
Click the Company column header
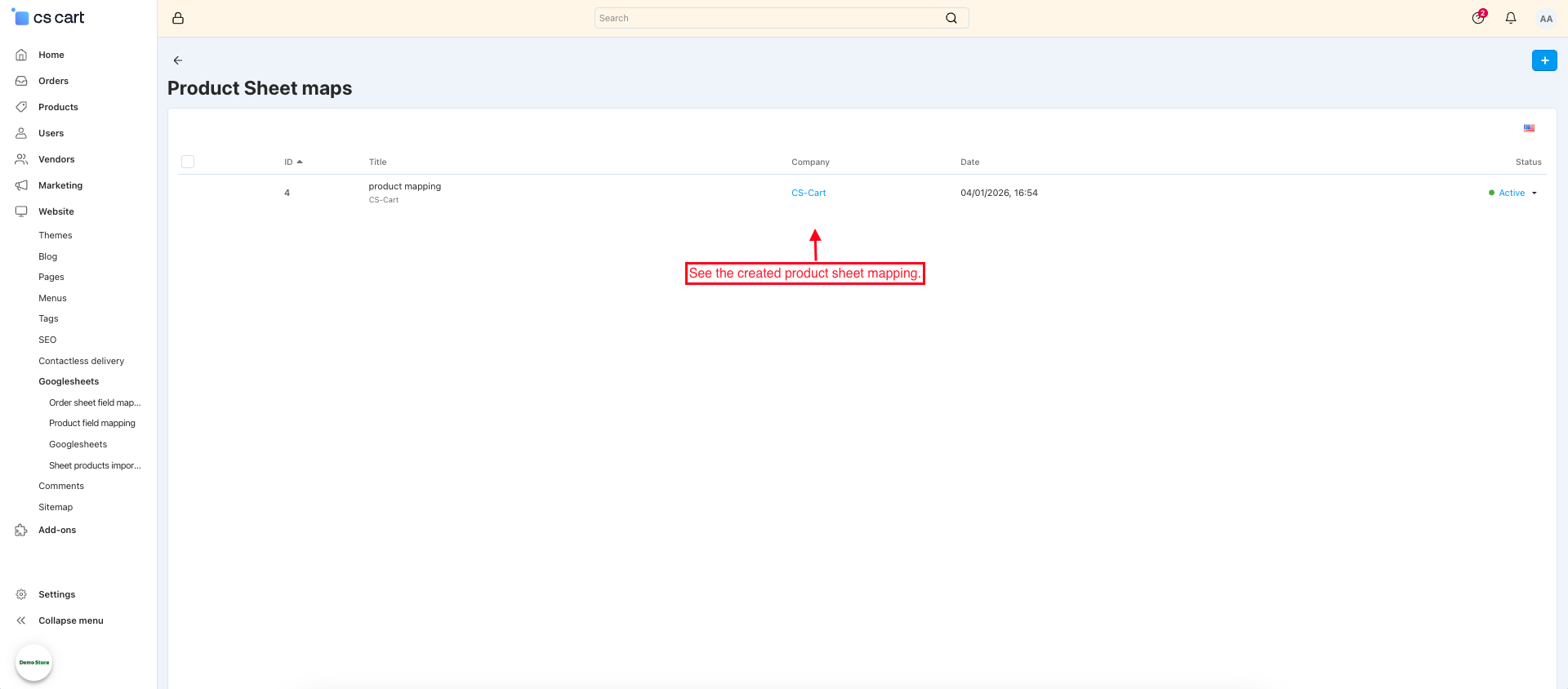click(810, 162)
